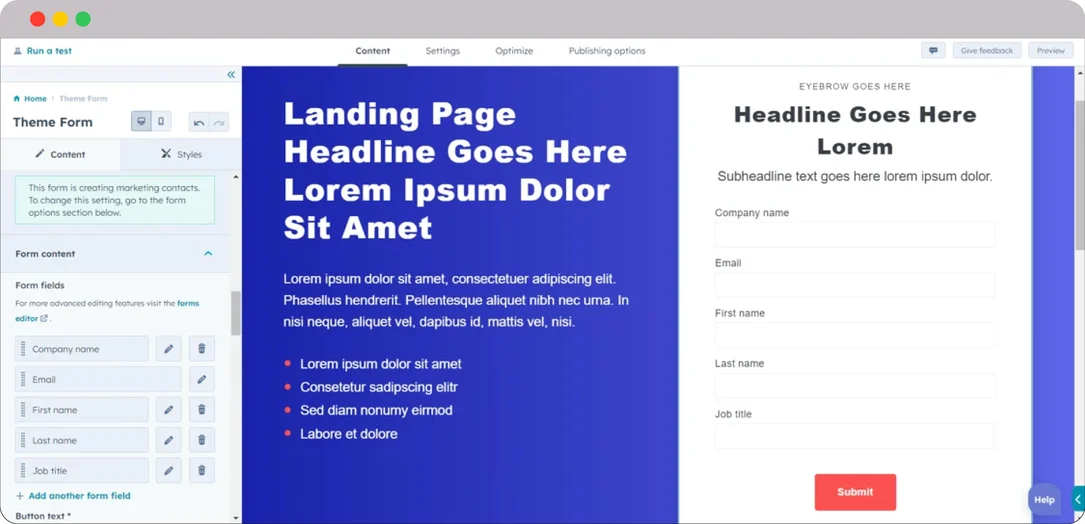Click the Run a test flask icon
The height and width of the screenshot is (524, 1085).
pyautogui.click(x=17, y=51)
